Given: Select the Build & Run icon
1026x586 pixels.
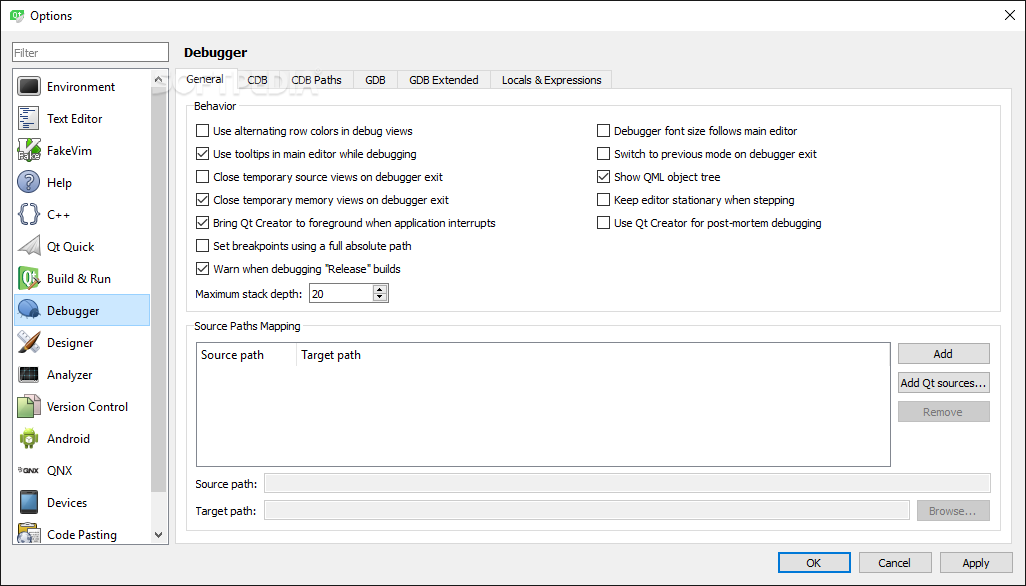Looking at the screenshot, I should 29,279.
